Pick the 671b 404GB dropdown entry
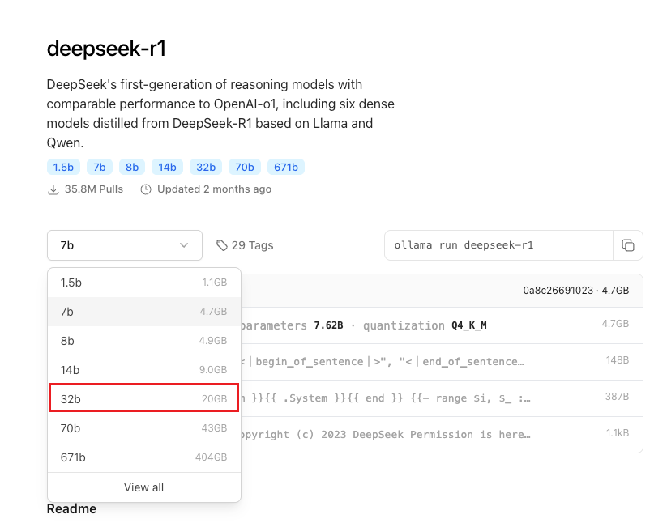The image size is (667, 524). pyautogui.click(x=144, y=457)
